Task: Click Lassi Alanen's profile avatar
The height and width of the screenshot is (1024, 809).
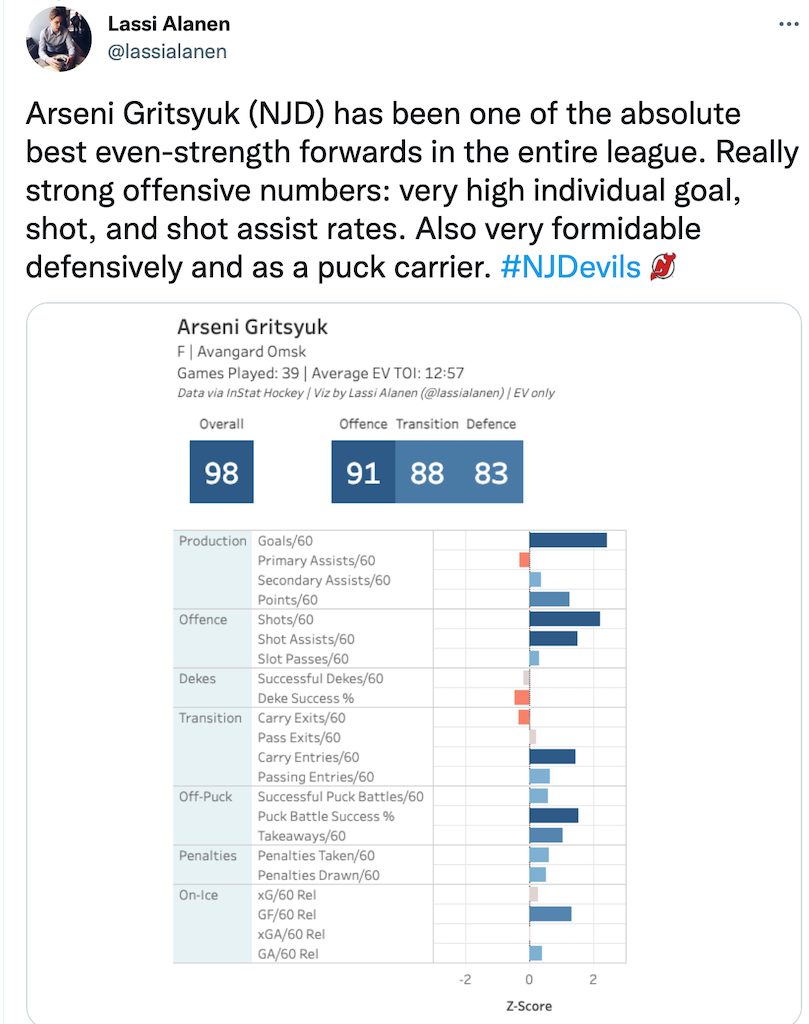Action: tap(59, 39)
